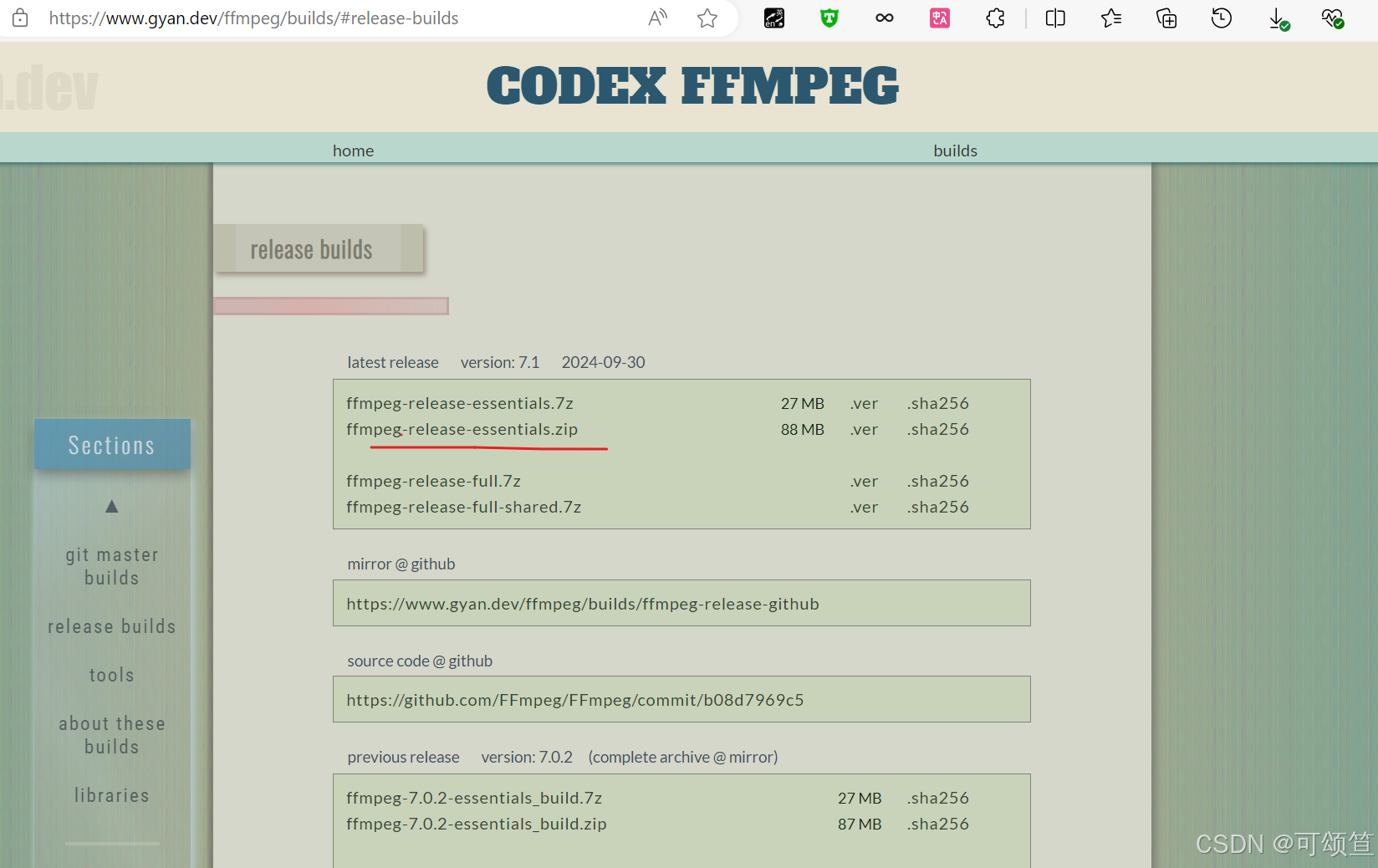Download ffmpeg-release-full.7z

pyautogui.click(x=434, y=481)
